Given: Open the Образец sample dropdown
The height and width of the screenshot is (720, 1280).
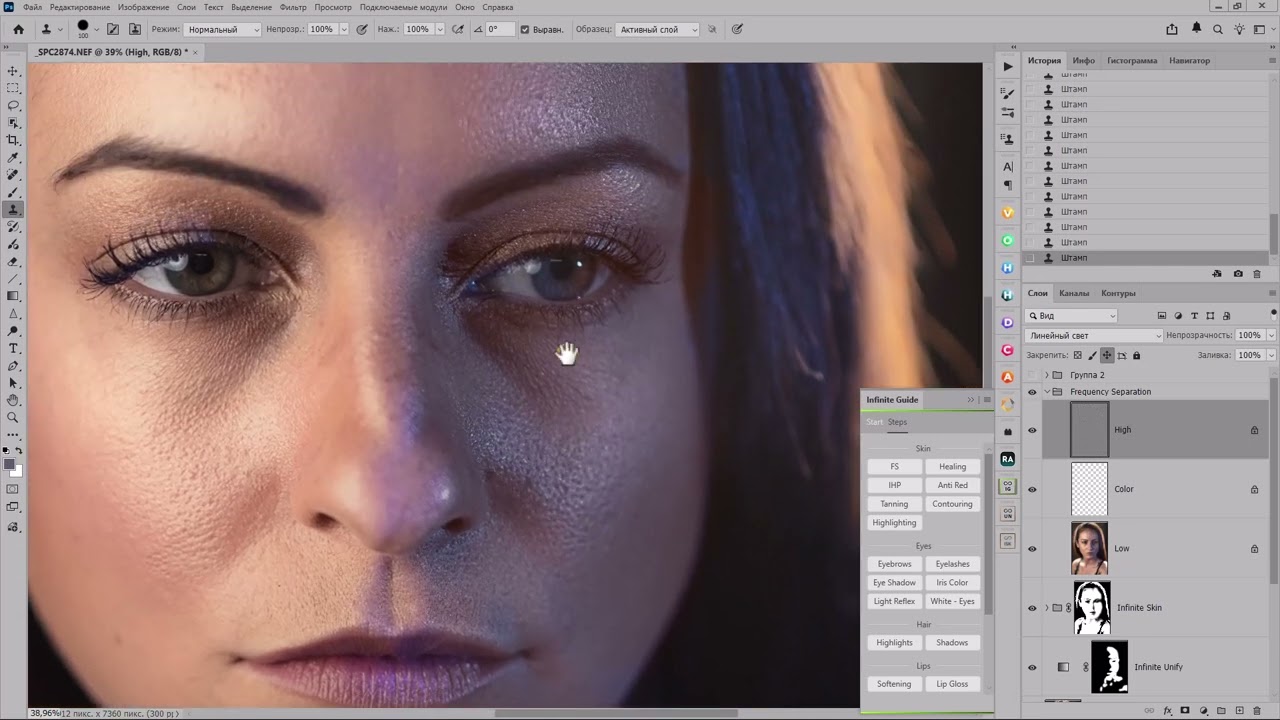Looking at the screenshot, I should pyautogui.click(x=657, y=29).
